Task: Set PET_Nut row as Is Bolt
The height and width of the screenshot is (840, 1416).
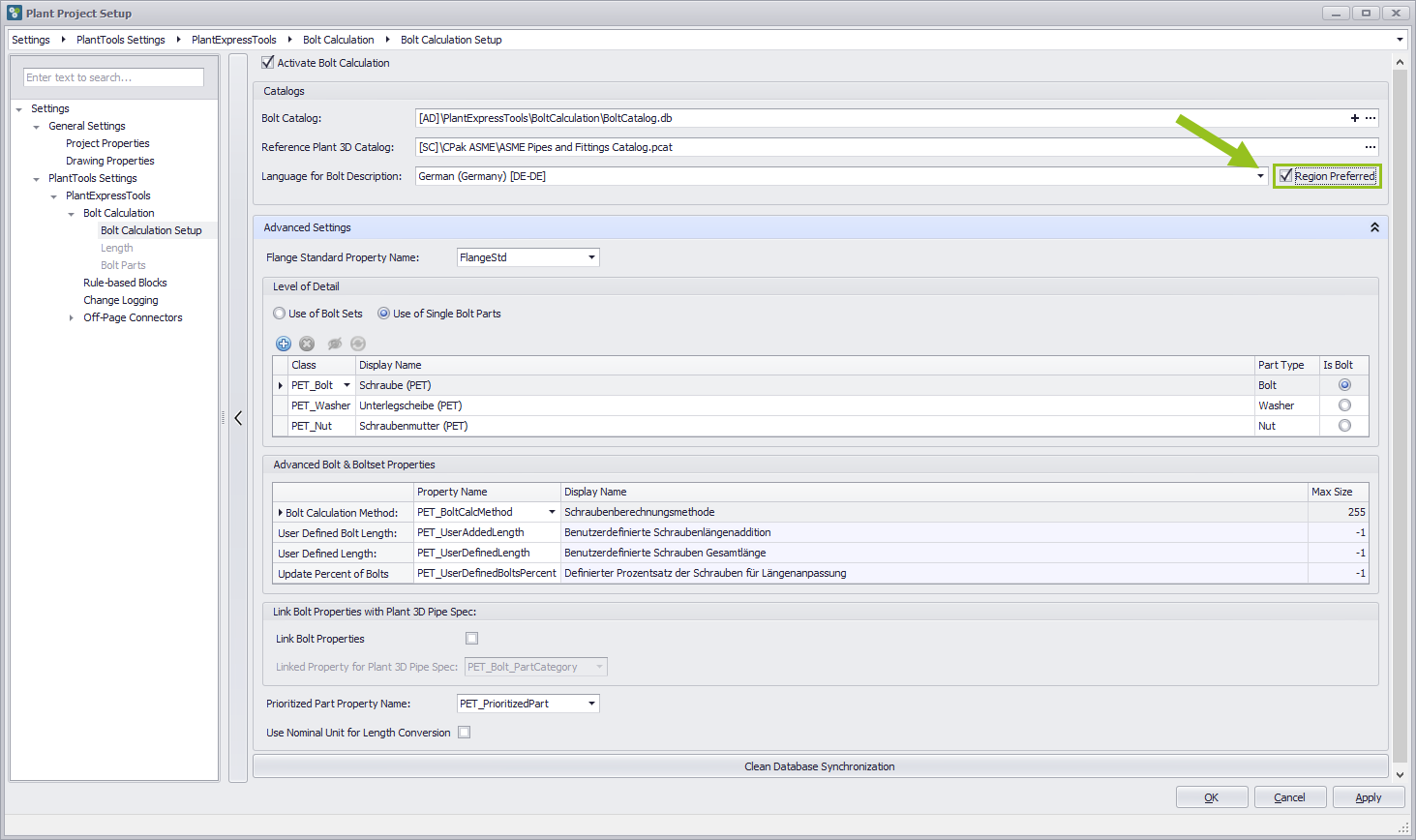Action: point(1344,426)
